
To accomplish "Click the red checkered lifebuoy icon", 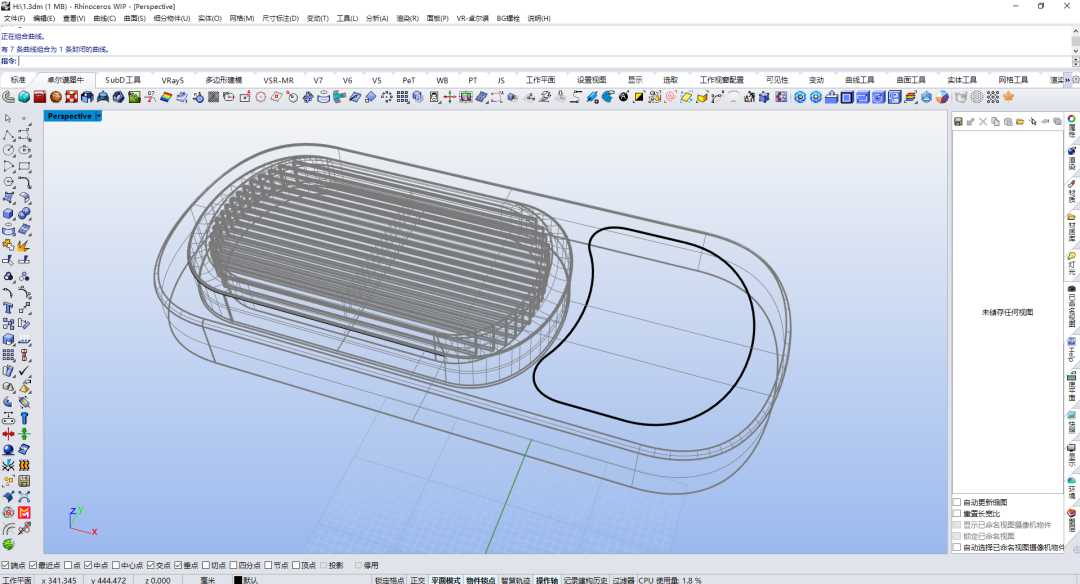I will coord(72,97).
